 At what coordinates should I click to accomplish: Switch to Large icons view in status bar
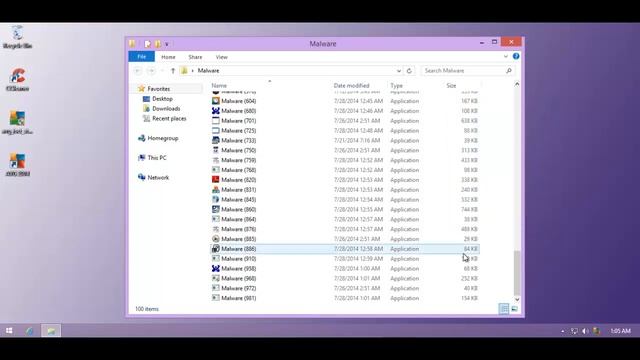[514, 309]
